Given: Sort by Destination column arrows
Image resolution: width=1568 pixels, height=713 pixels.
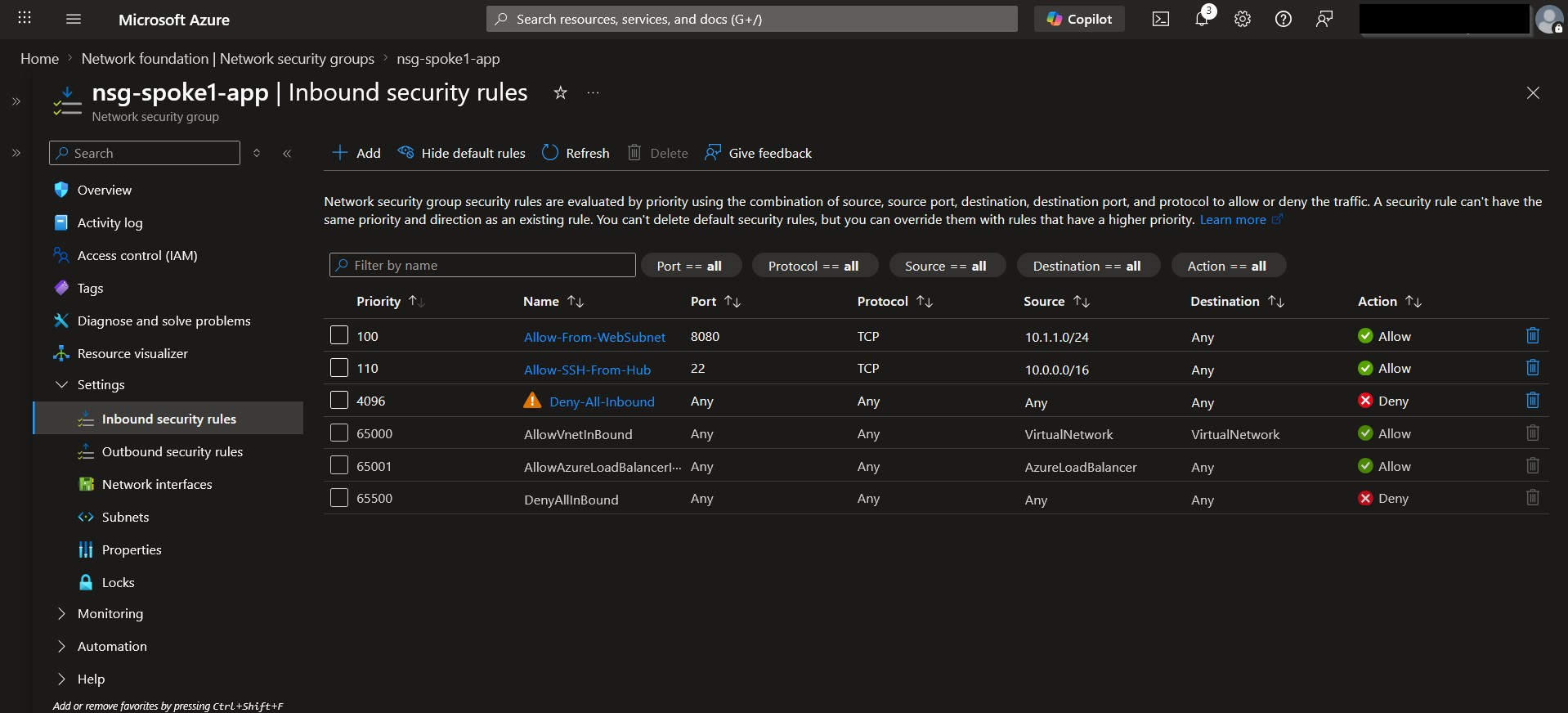Looking at the screenshot, I should click(x=1276, y=301).
